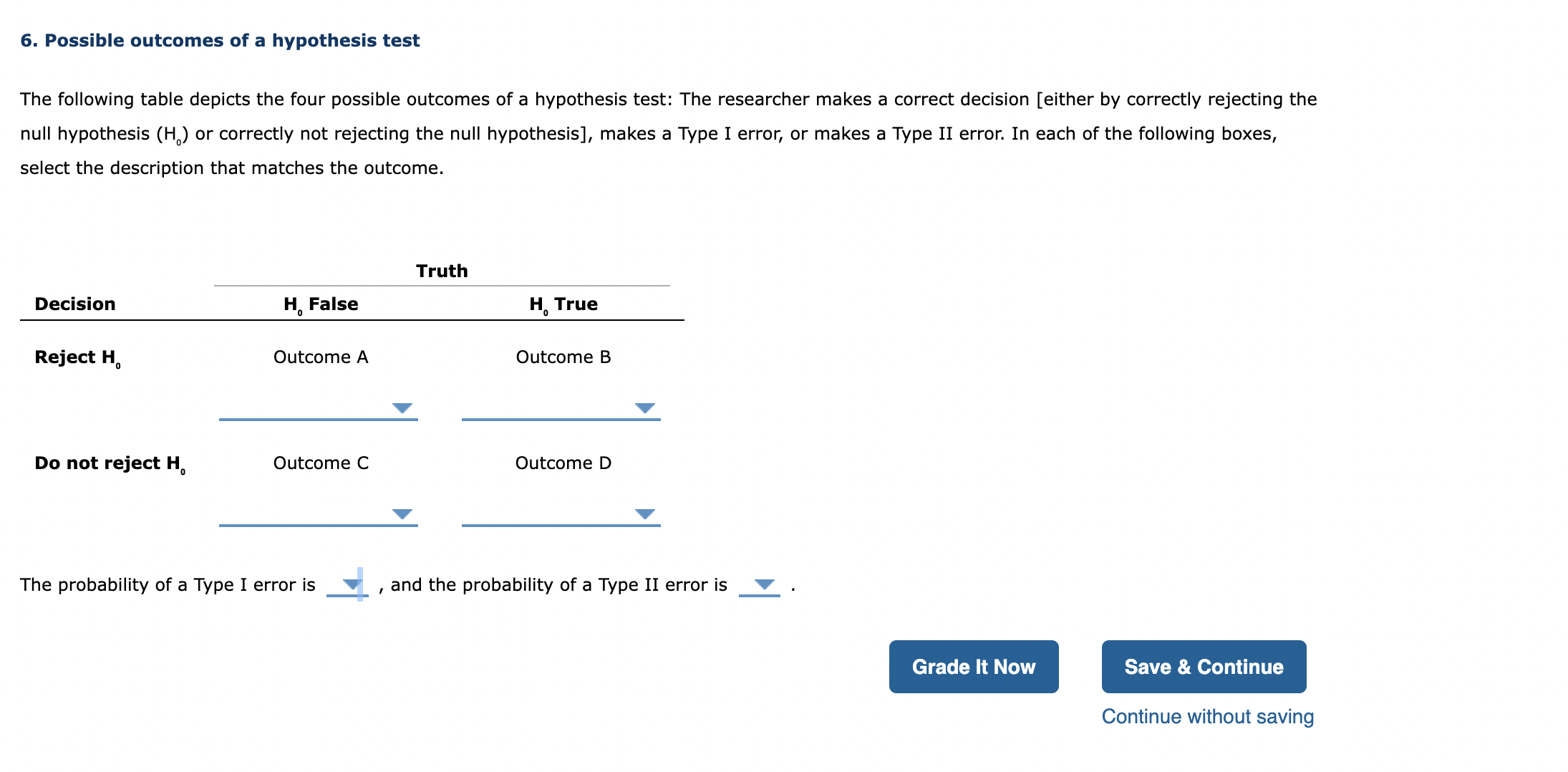Click the dropdown arrow for Do not reject, H0 True
This screenshot has height=772, width=1568.
click(x=644, y=513)
